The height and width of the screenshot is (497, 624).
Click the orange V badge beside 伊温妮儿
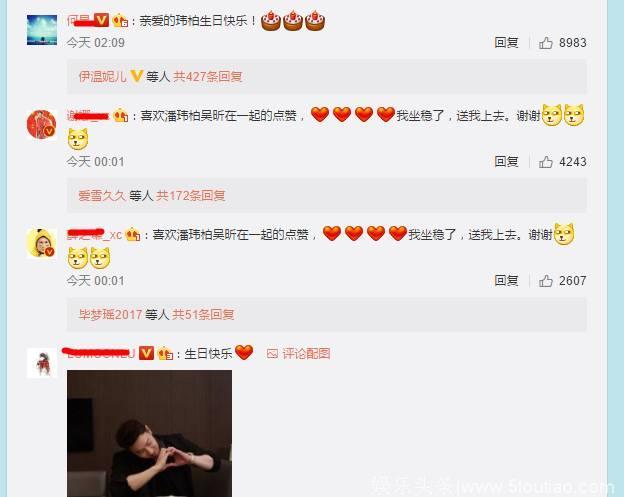[x=136, y=76]
